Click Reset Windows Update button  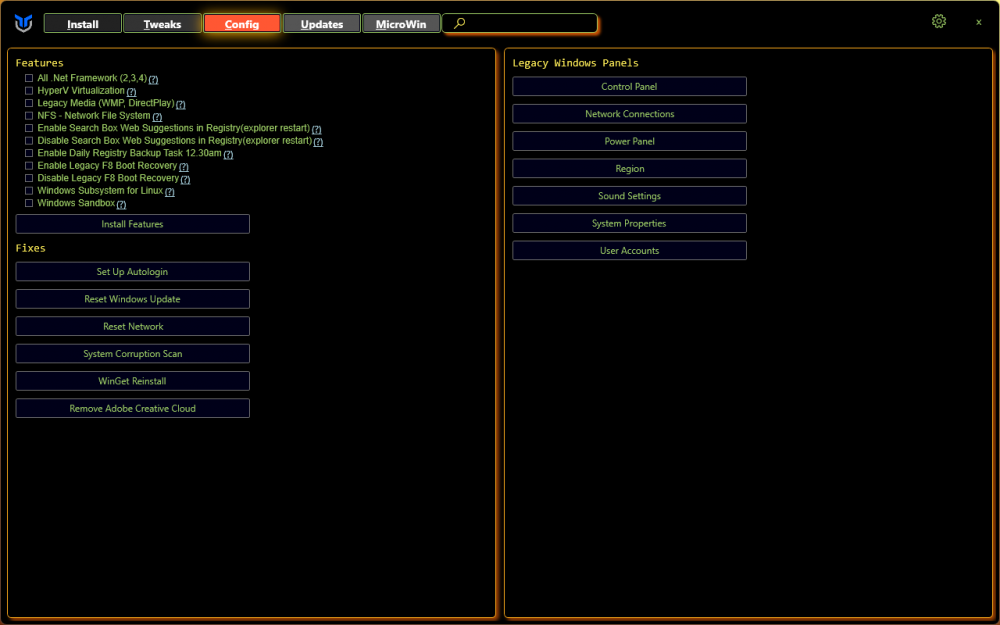click(x=133, y=299)
